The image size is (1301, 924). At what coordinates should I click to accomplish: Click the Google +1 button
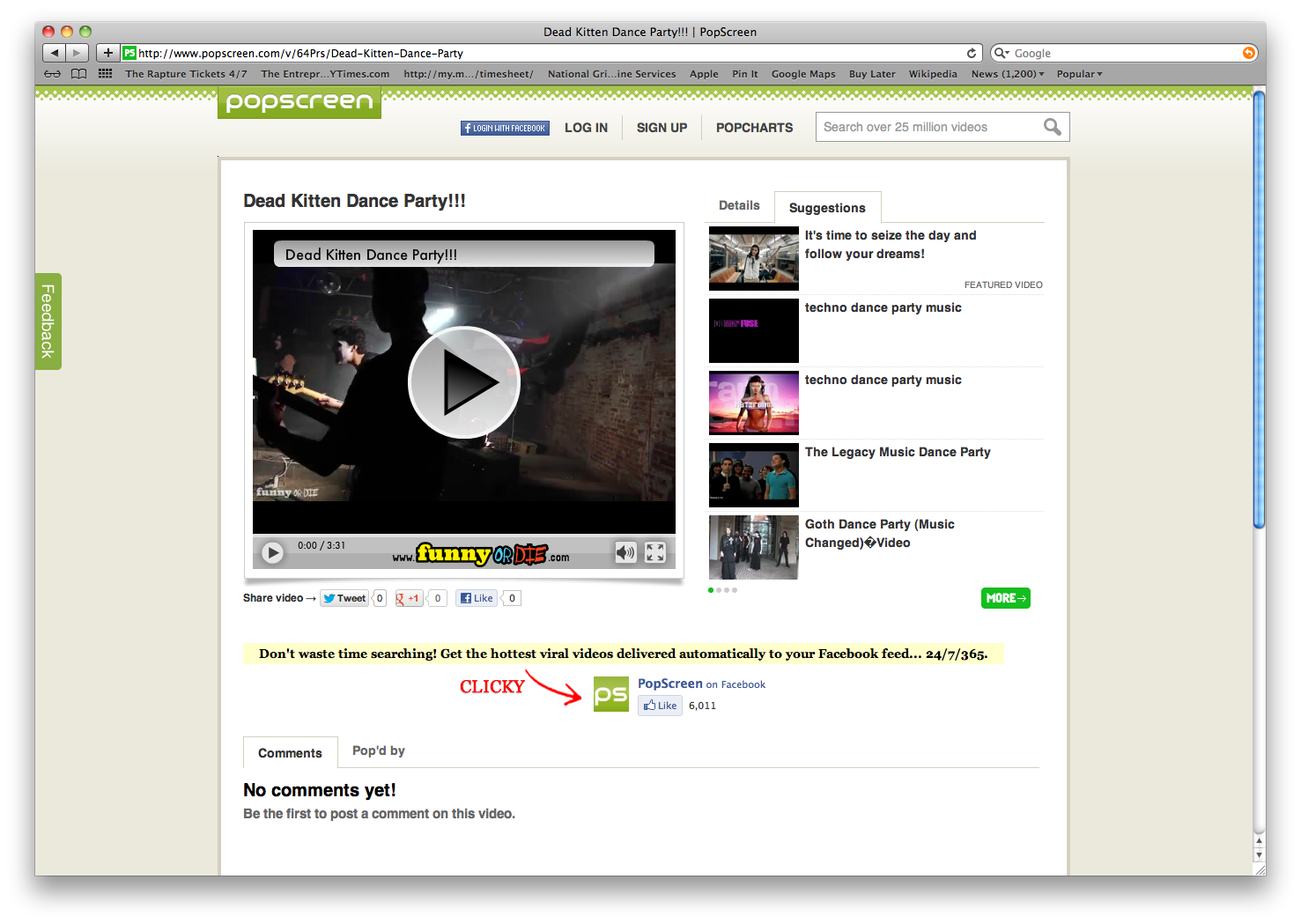click(x=409, y=598)
